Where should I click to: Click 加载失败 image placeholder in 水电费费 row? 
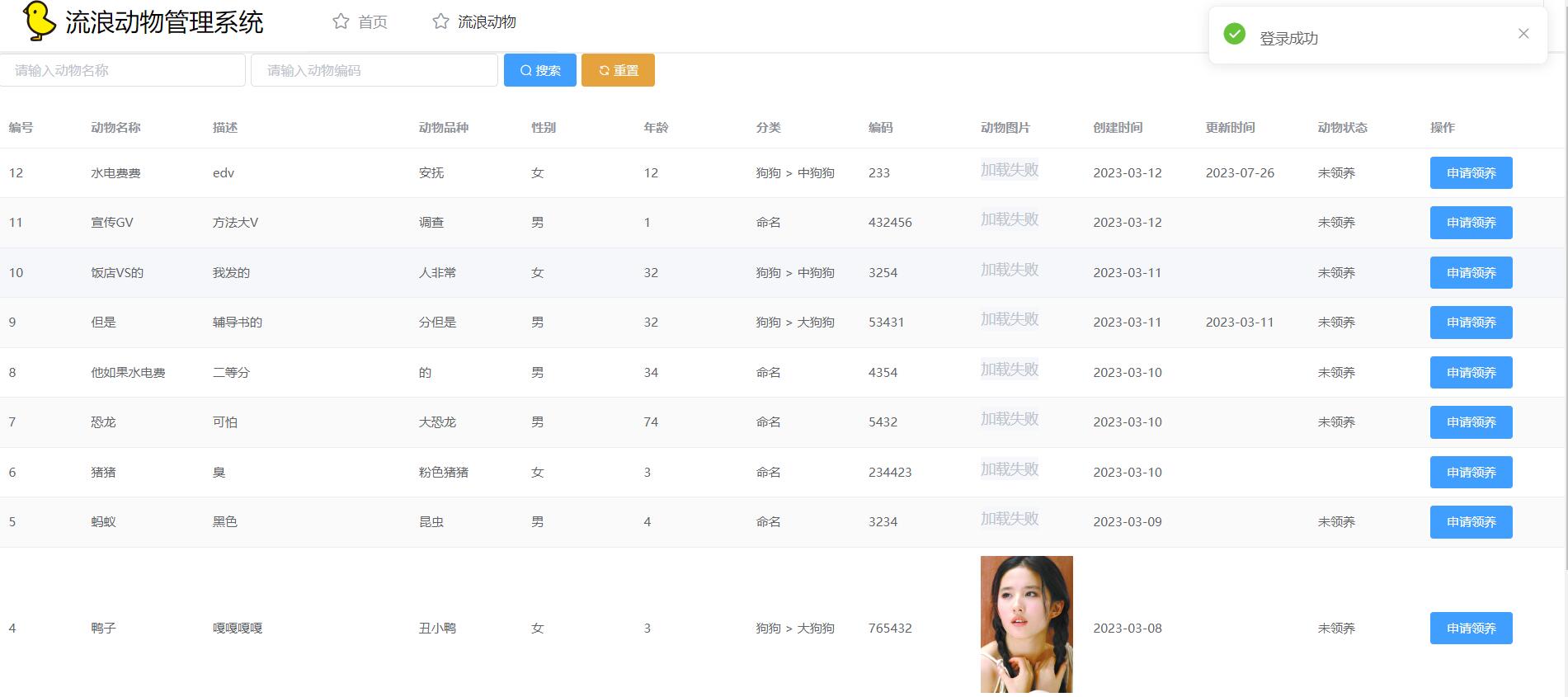point(1010,170)
